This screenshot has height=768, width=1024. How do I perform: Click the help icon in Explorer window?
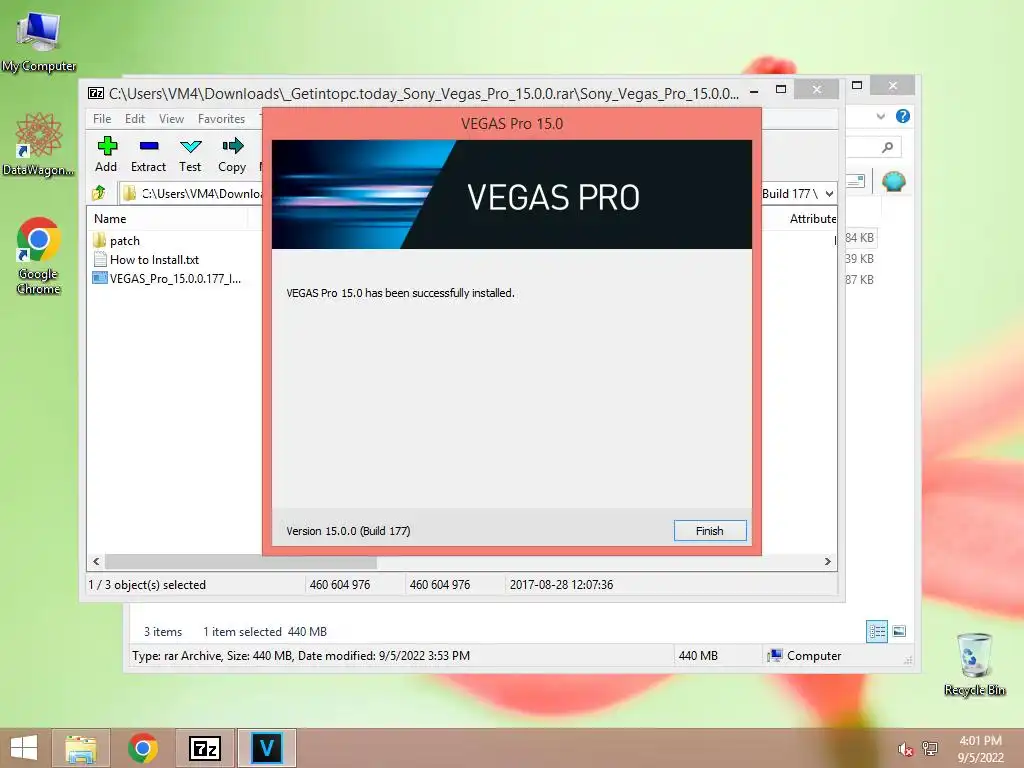(x=903, y=116)
